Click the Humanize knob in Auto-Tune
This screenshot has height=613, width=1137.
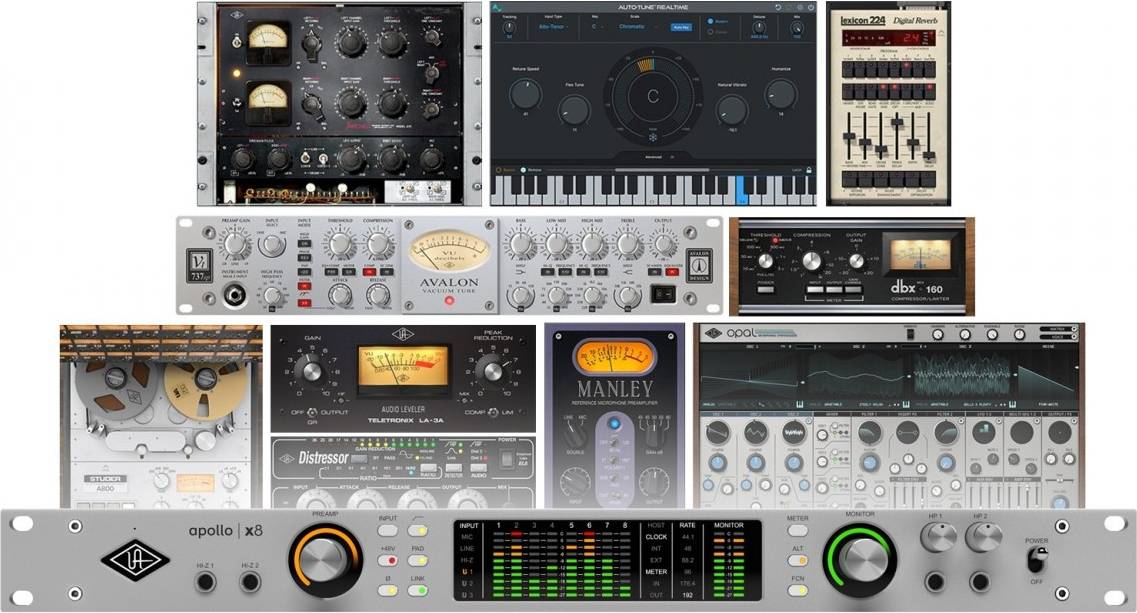point(780,94)
